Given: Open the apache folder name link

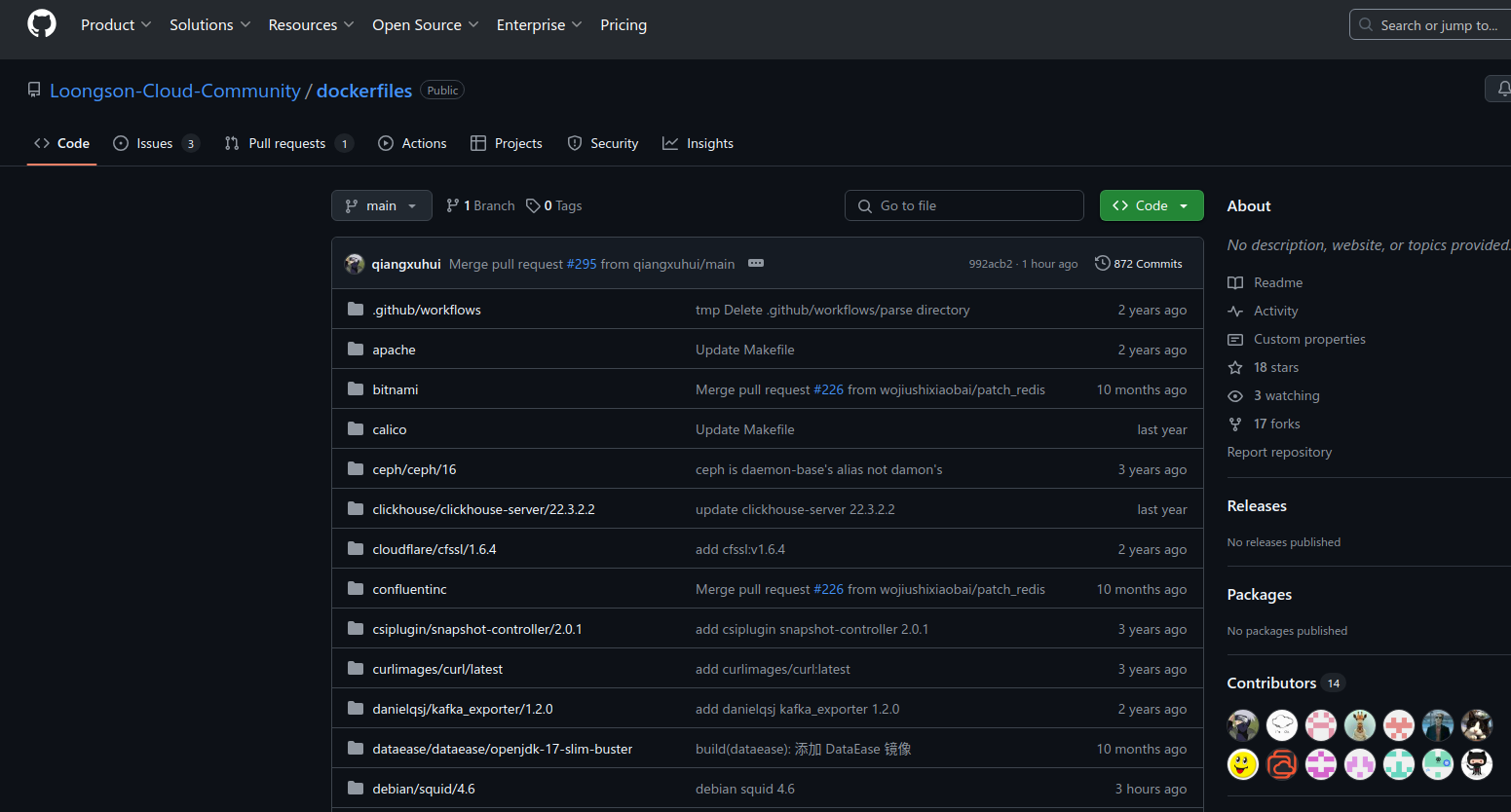Looking at the screenshot, I should pos(394,350).
